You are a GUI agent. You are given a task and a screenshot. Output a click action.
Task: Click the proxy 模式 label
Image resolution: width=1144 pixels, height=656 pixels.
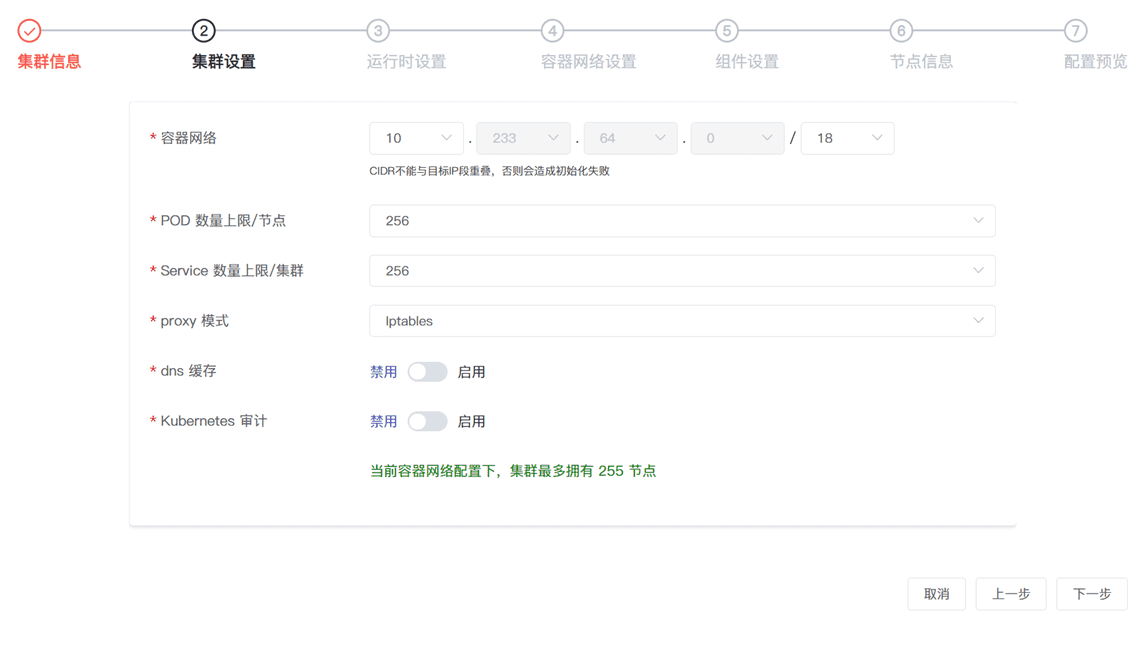(x=194, y=321)
